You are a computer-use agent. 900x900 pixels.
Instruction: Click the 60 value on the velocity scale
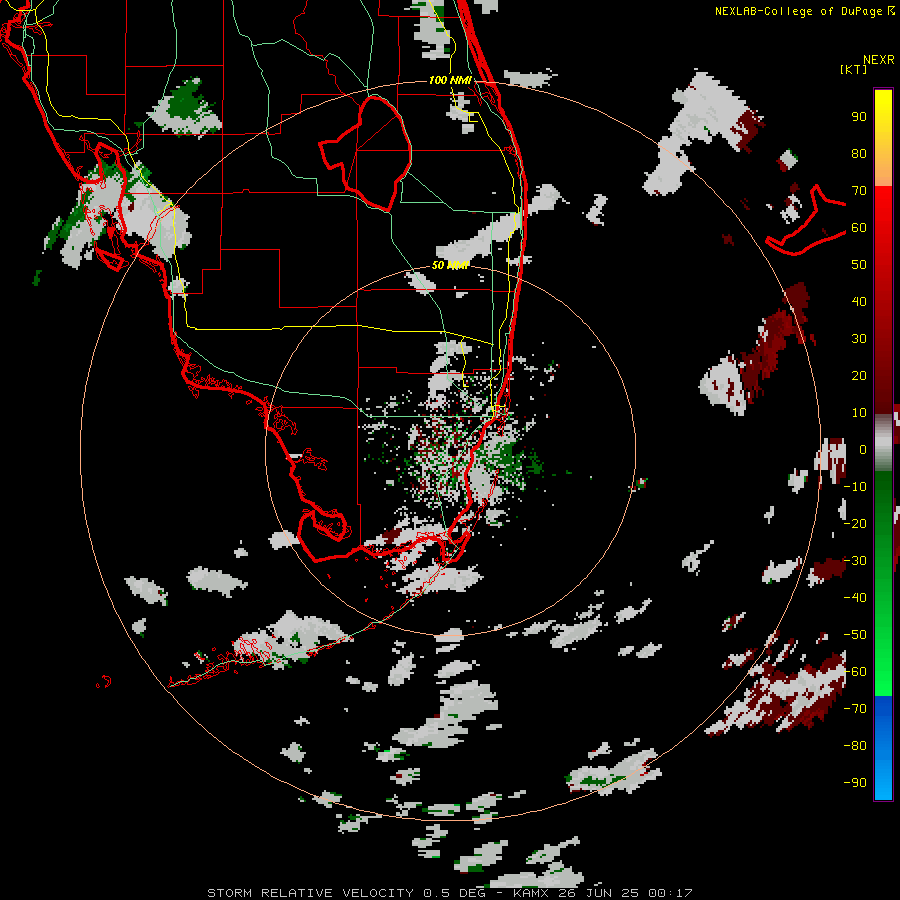pos(859,227)
